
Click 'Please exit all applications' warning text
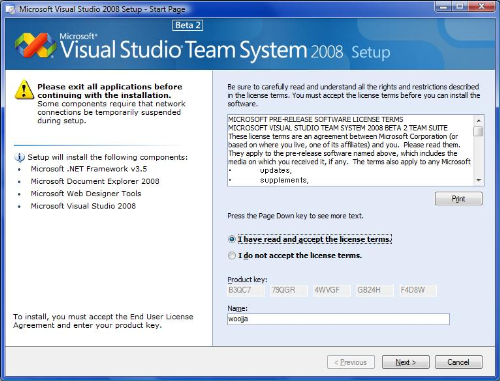(110, 91)
